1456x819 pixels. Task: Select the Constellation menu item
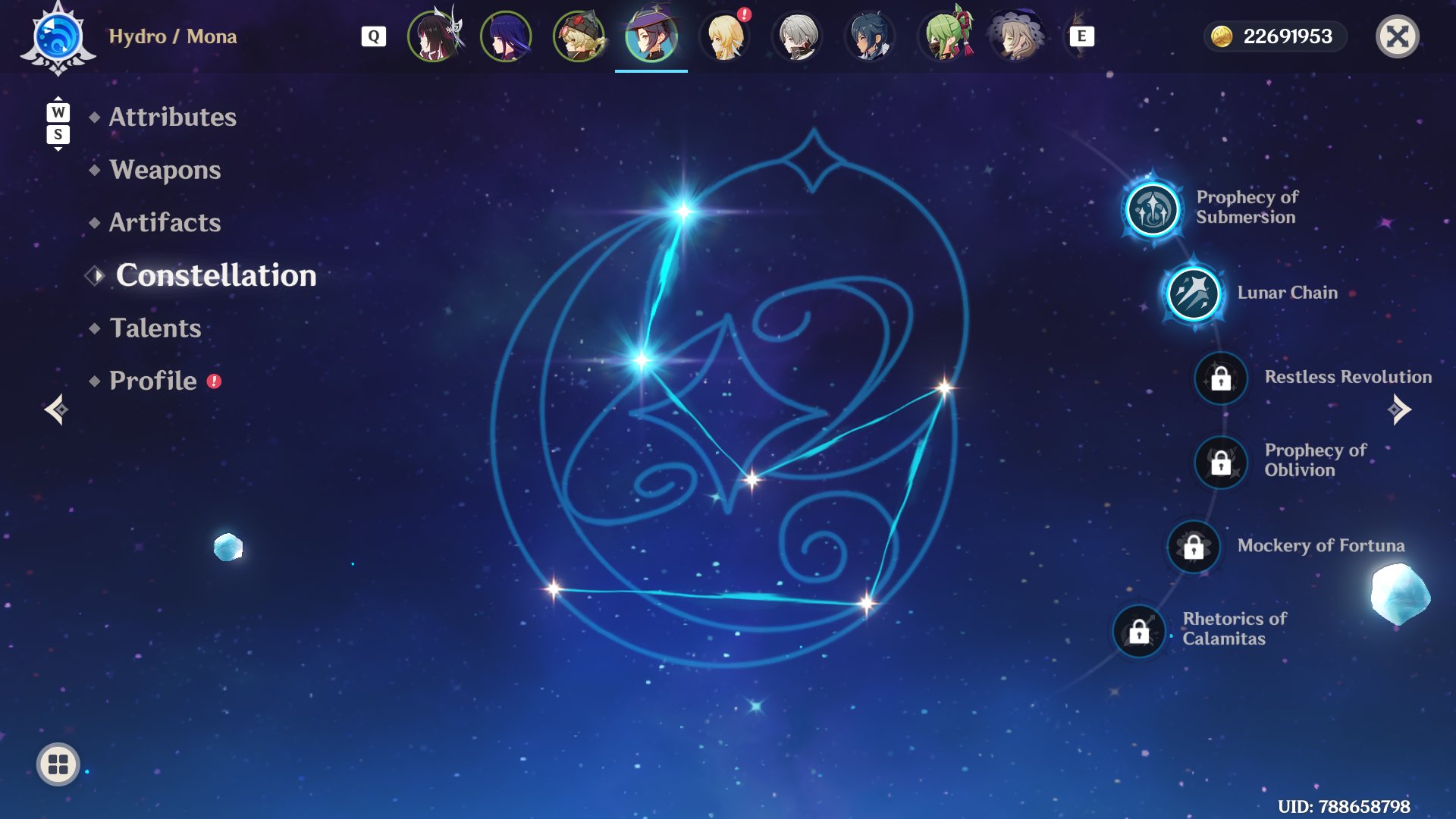[x=216, y=275]
